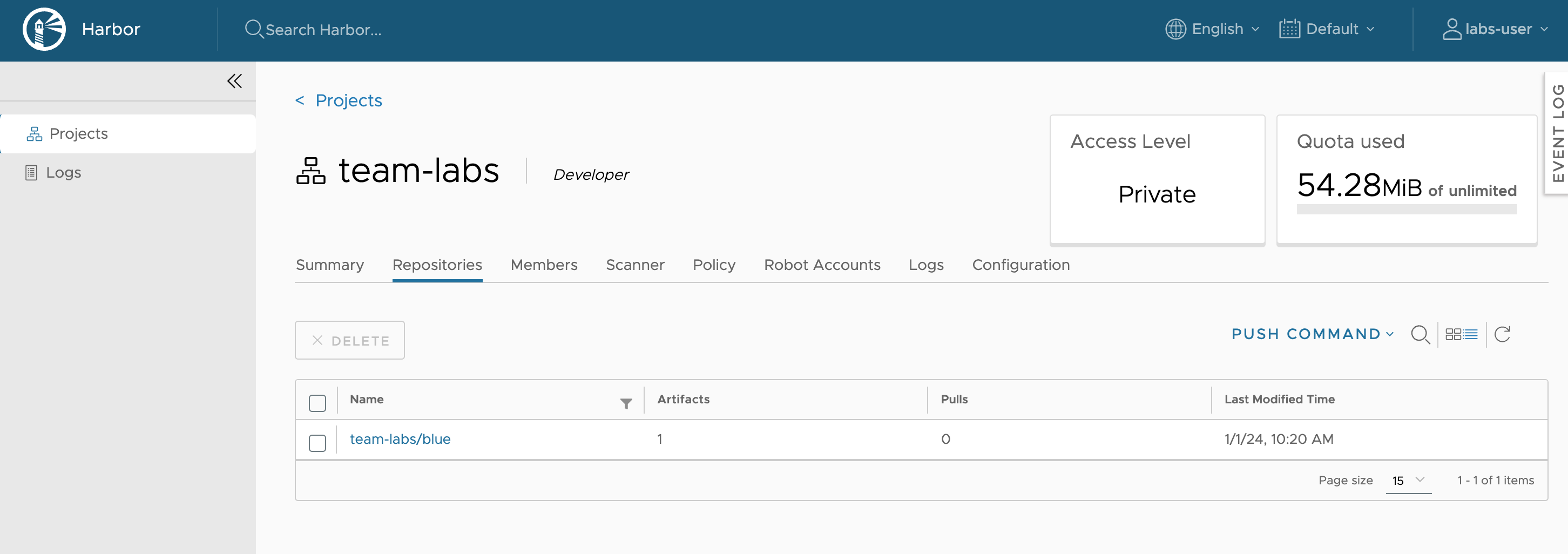Go back to Projects via breadcrumb
Screen dimensions: 1568x554
click(x=348, y=100)
